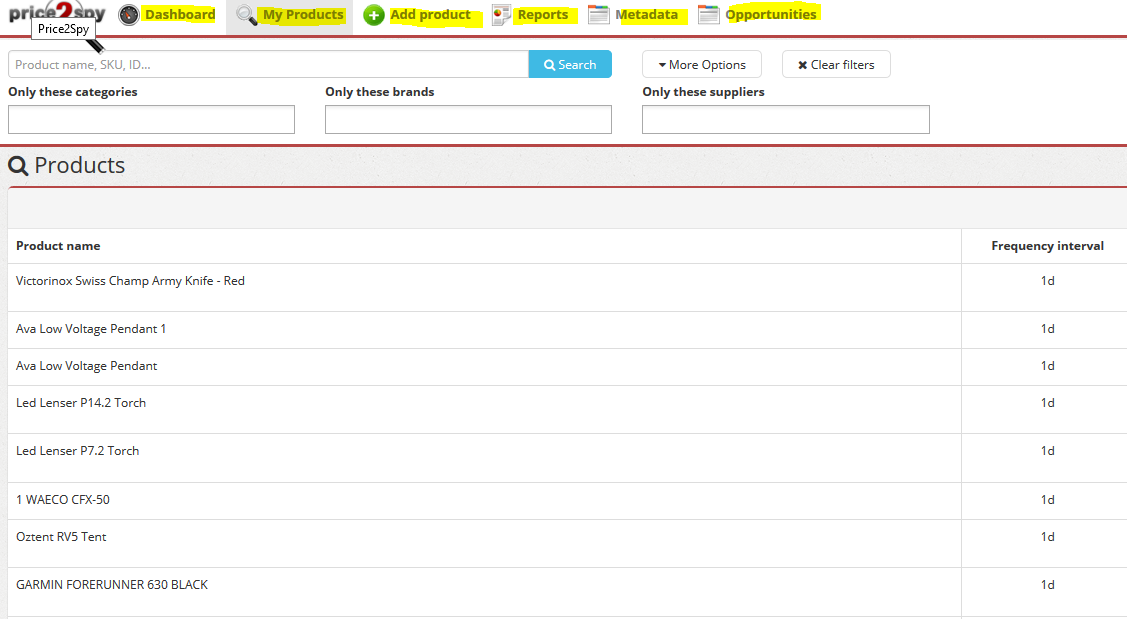
Task: Click the 1d interval for Garmin Forerunner
Action: click(x=1047, y=585)
